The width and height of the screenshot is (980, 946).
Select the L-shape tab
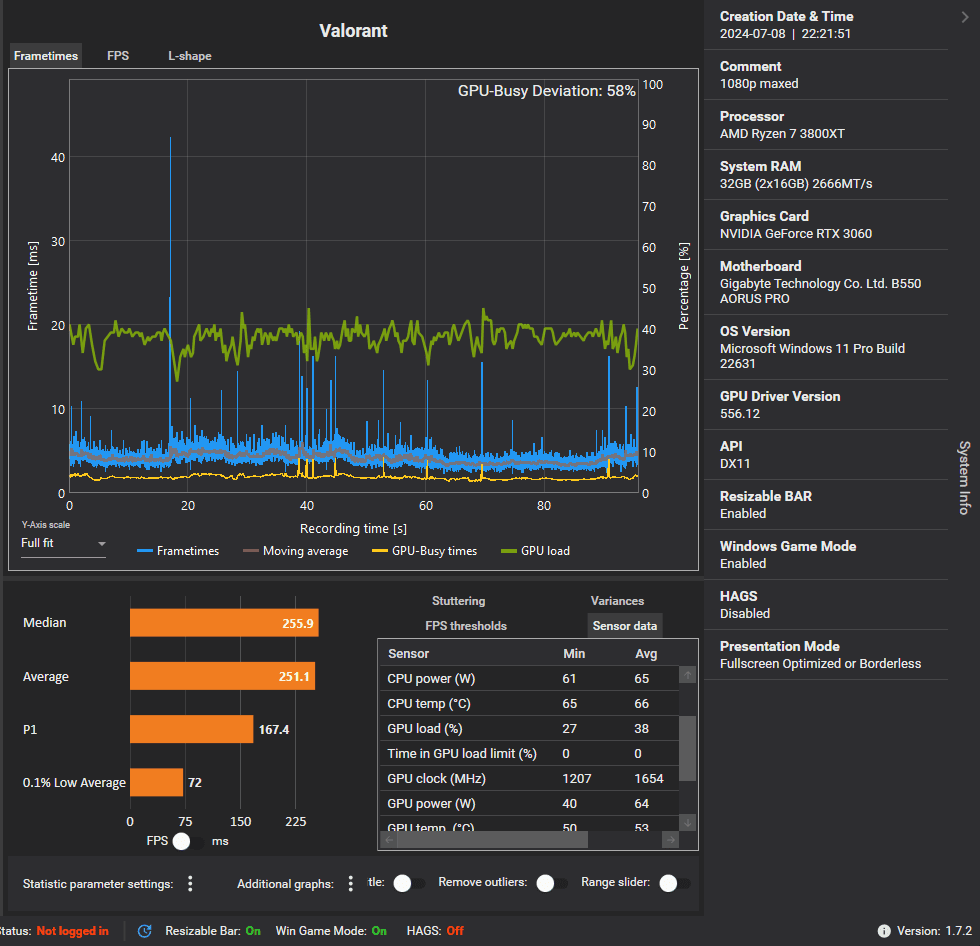pyautogui.click(x=189, y=56)
